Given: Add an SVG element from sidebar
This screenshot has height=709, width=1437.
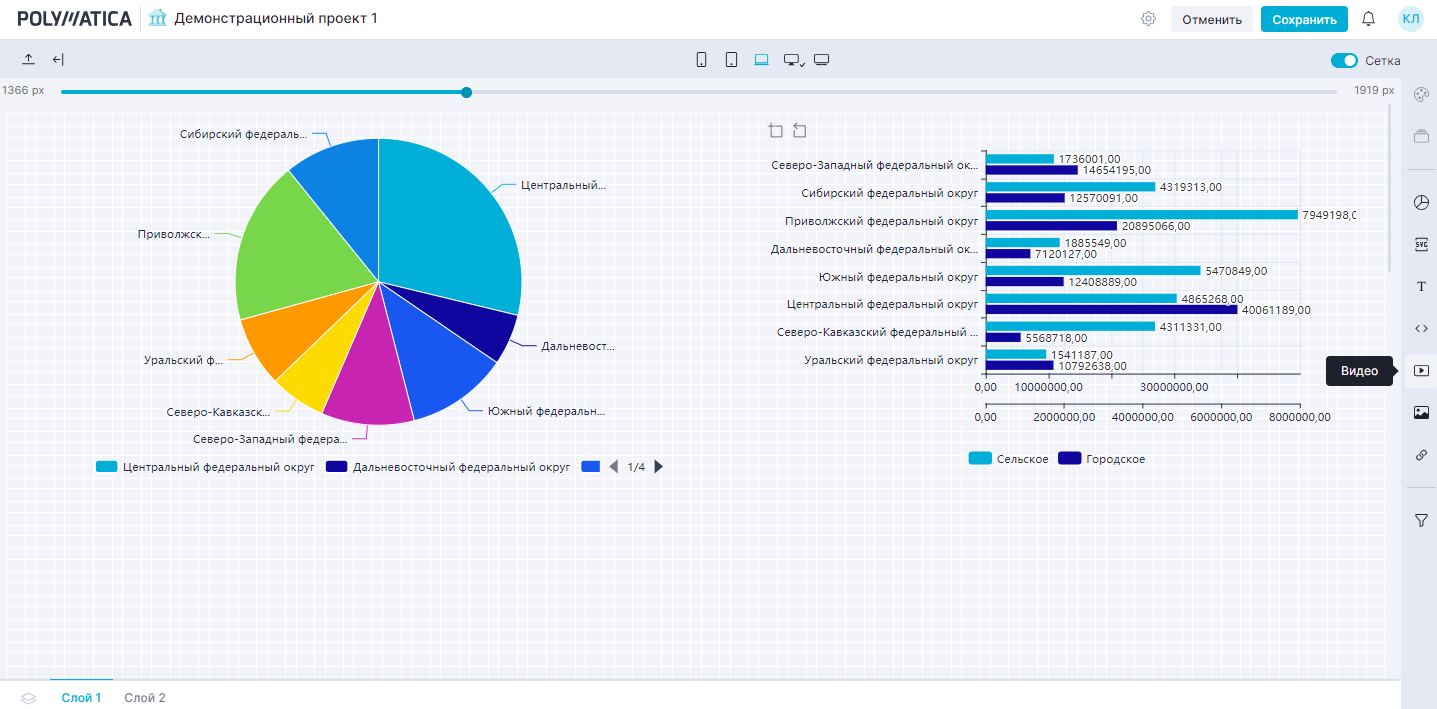Looking at the screenshot, I should coord(1421,244).
